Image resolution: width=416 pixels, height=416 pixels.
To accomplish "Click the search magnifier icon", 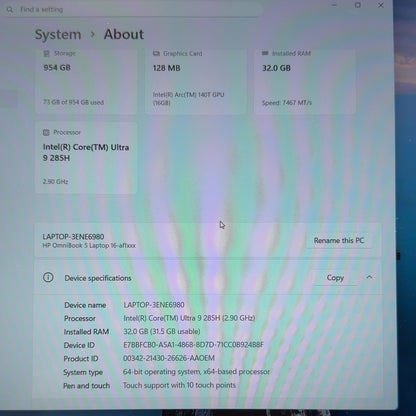I will [10, 10].
